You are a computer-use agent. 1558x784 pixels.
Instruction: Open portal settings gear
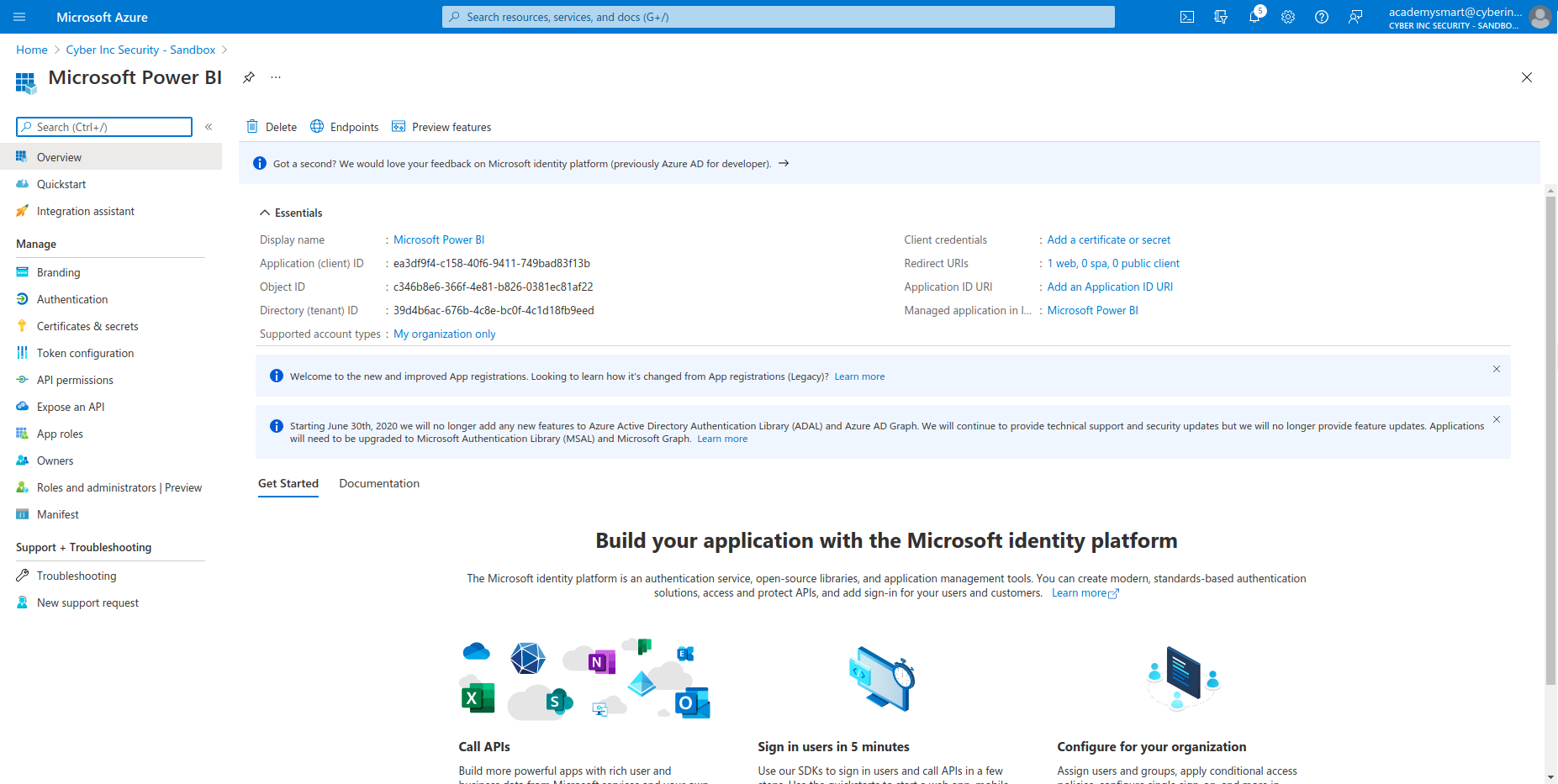(x=1288, y=17)
